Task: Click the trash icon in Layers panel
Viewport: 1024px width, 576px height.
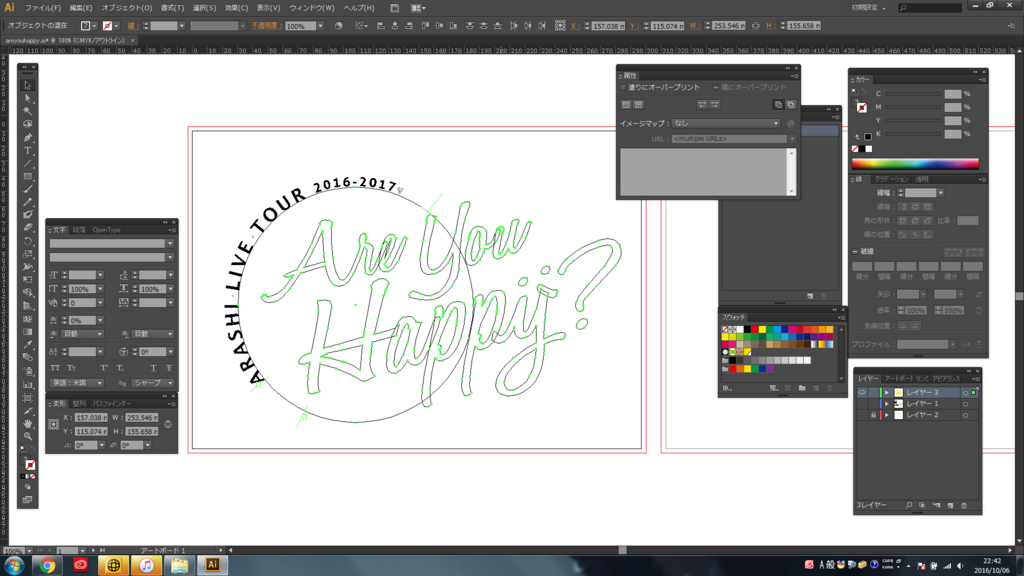Action: pyautogui.click(x=964, y=505)
